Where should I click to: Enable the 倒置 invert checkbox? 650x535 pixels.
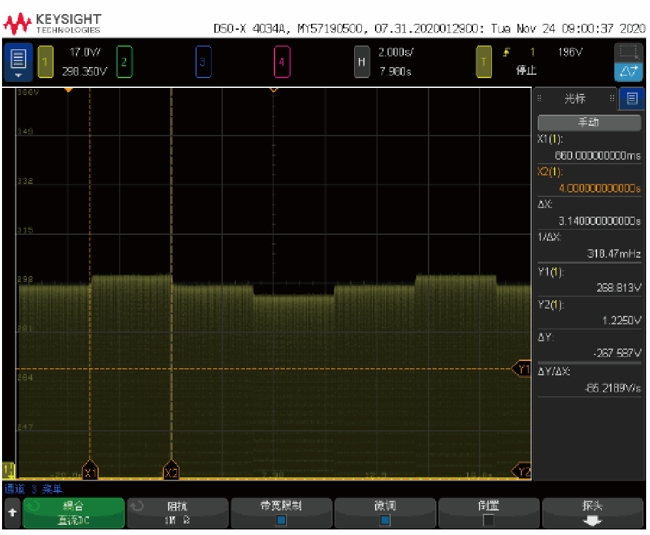[x=488, y=519]
